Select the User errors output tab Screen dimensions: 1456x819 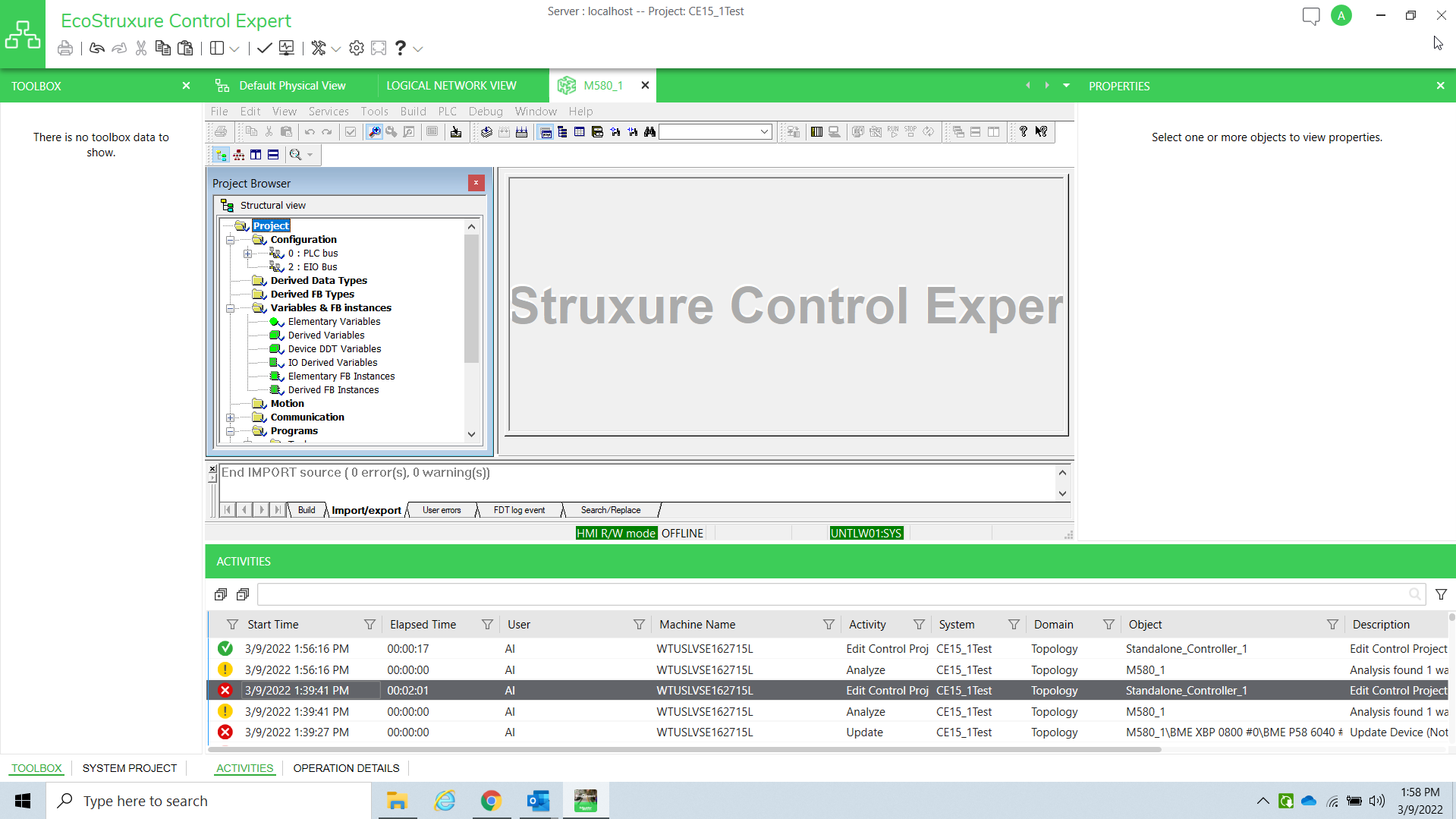442,510
